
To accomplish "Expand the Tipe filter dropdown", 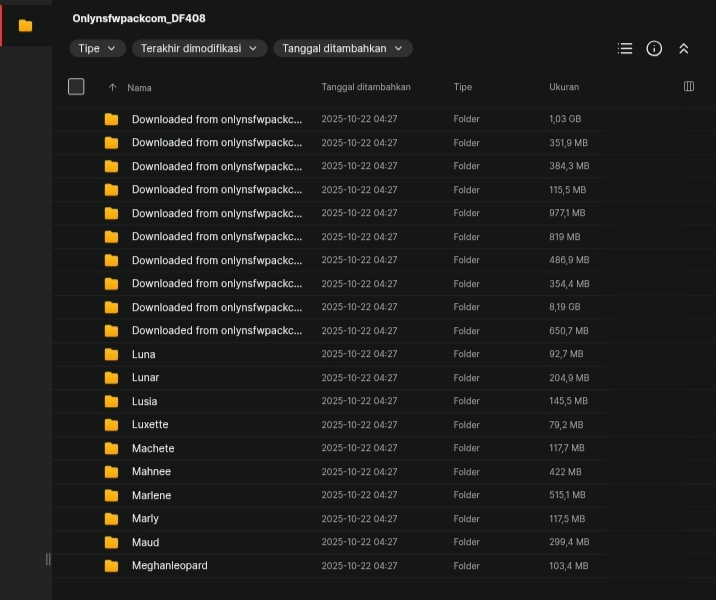I will [97, 48].
